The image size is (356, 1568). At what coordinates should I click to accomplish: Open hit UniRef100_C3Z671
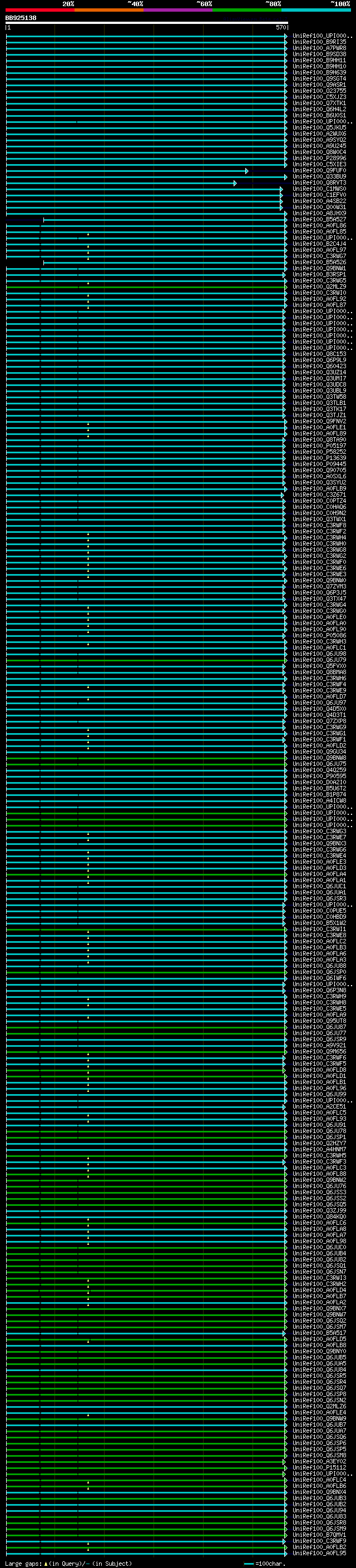(x=319, y=495)
